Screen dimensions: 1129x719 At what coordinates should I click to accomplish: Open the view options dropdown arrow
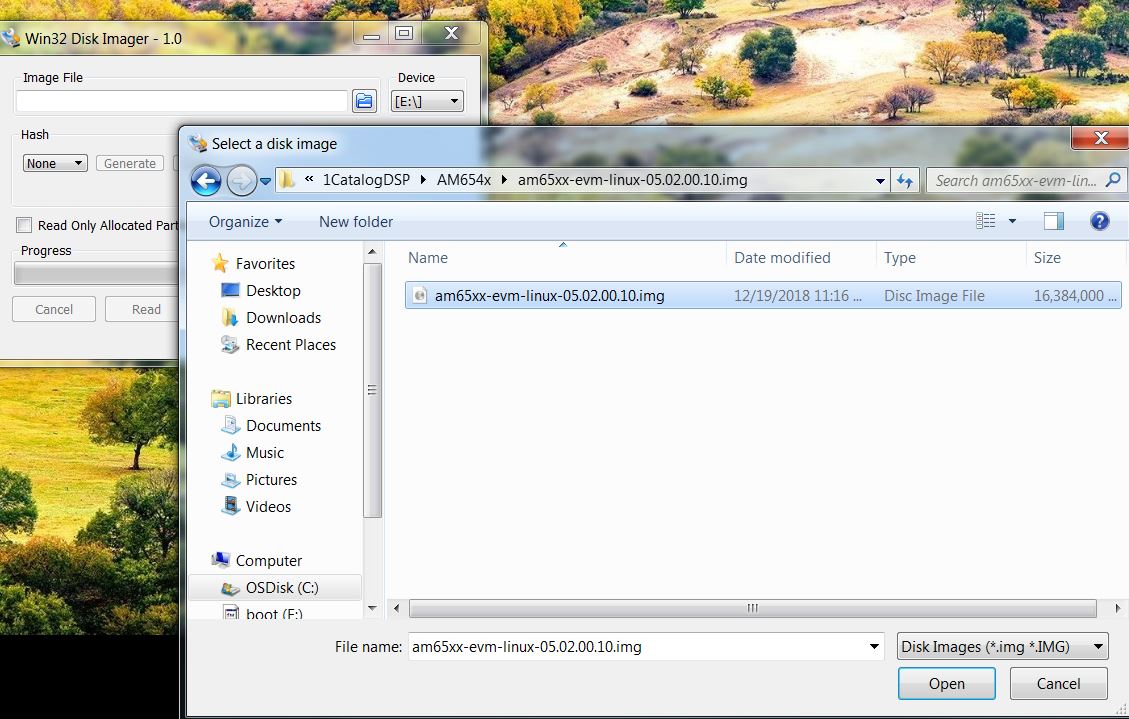[x=1012, y=221]
